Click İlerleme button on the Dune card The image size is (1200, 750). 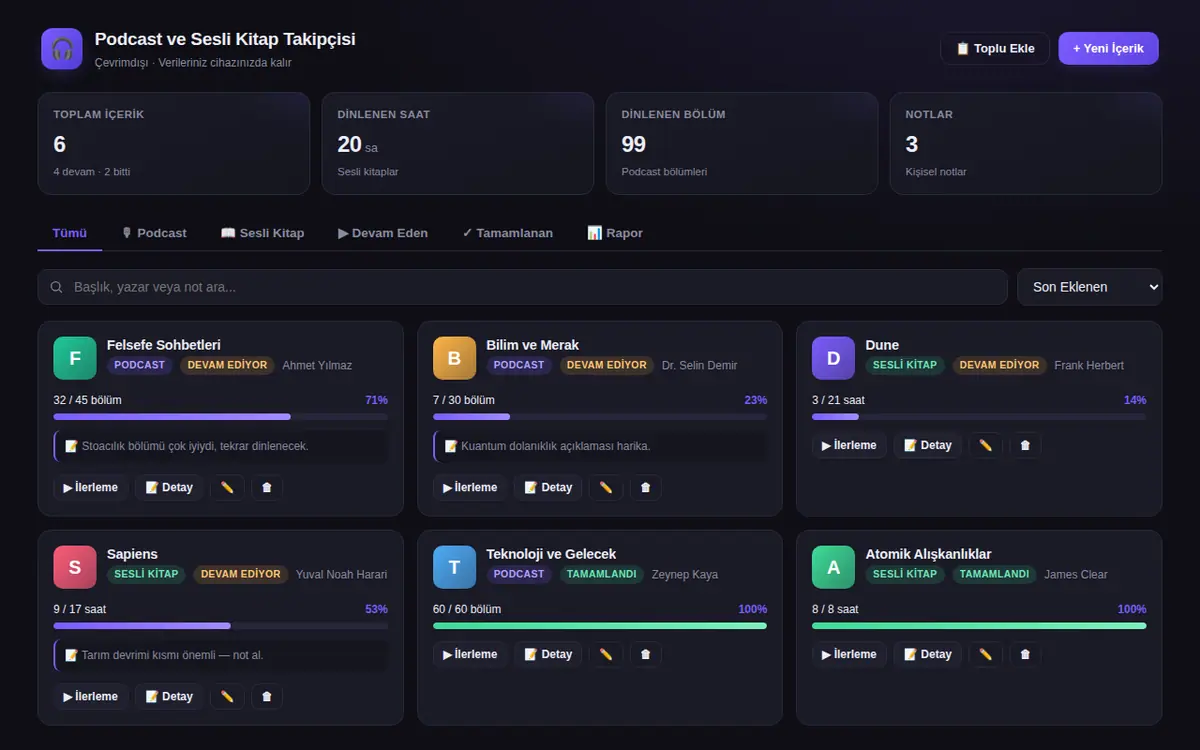[x=849, y=445]
